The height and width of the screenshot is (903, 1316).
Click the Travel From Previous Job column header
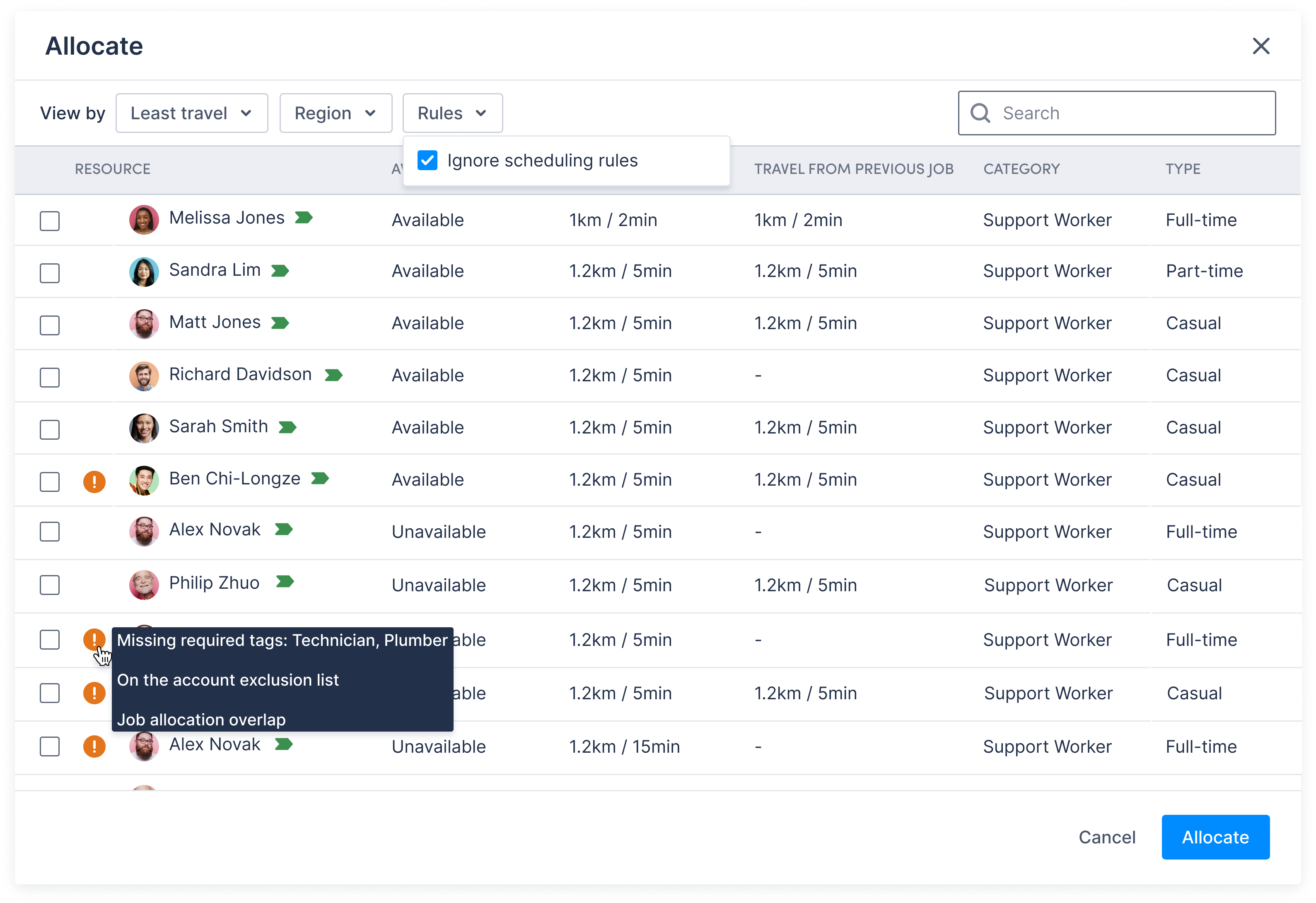click(x=853, y=169)
